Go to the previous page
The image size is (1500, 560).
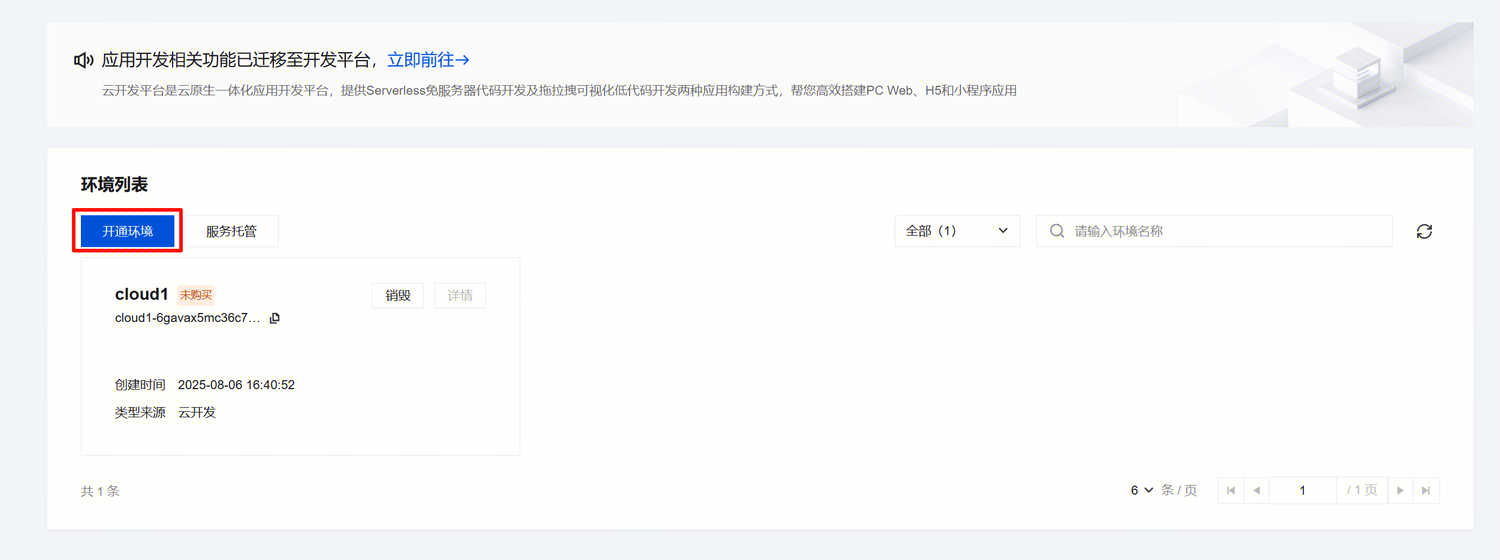click(x=1256, y=490)
